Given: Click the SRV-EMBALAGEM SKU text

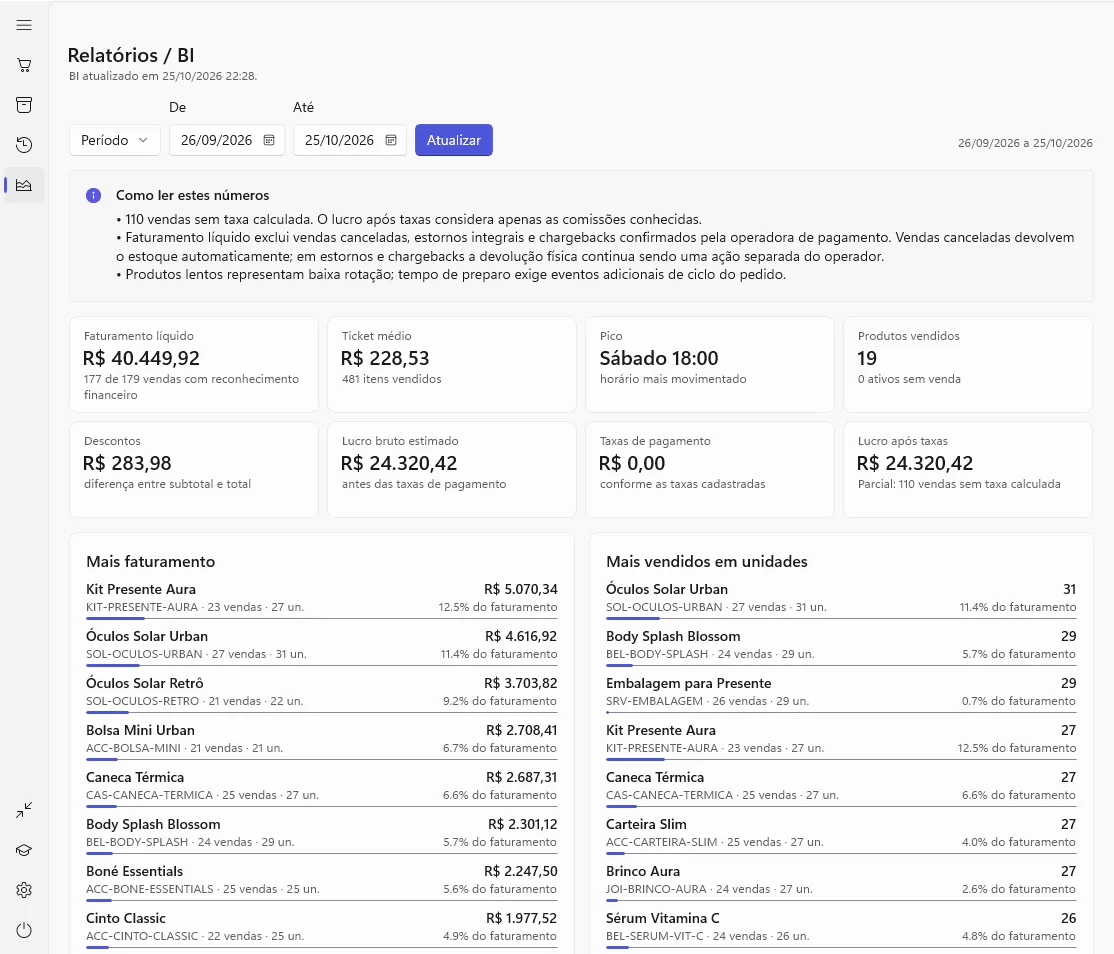Looking at the screenshot, I should (654, 701).
